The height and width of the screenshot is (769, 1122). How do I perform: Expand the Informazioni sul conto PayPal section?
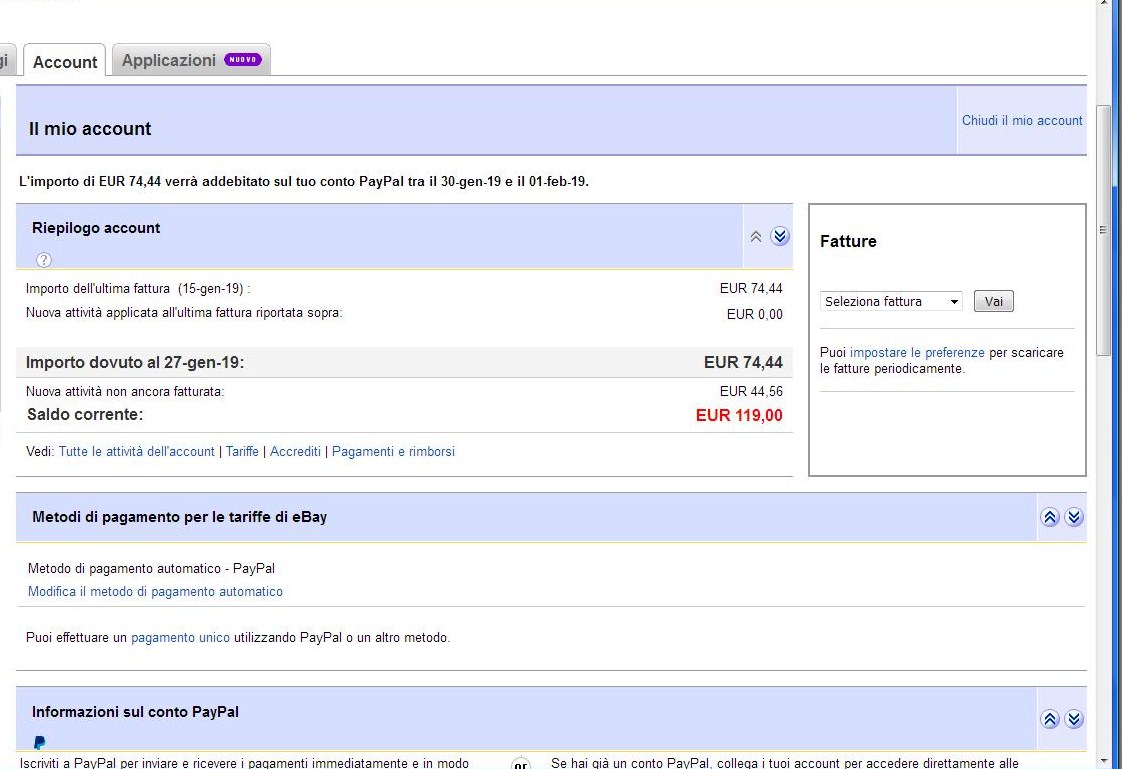[x=1074, y=719]
